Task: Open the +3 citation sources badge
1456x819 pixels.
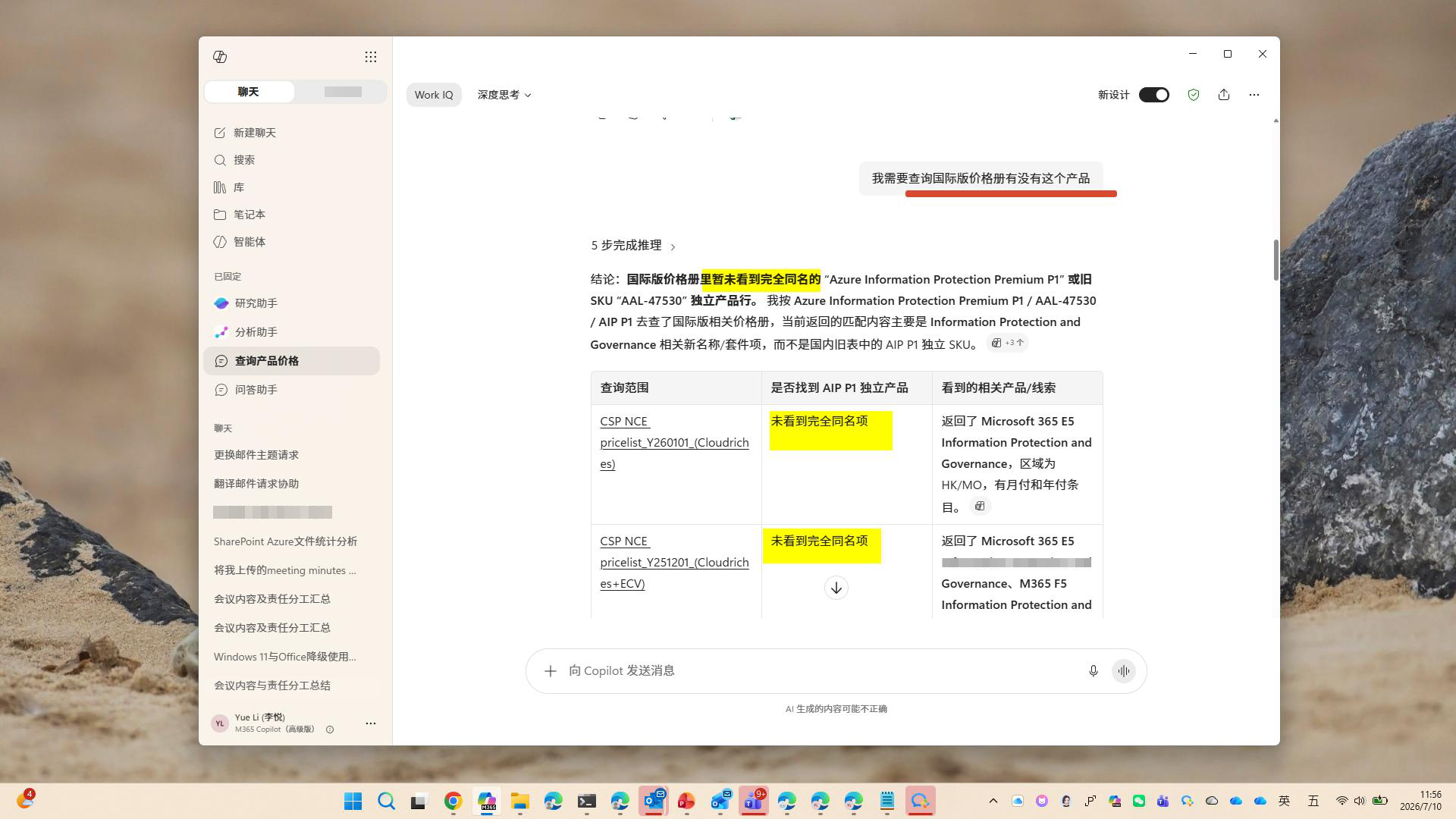Action: click(x=1008, y=343)
